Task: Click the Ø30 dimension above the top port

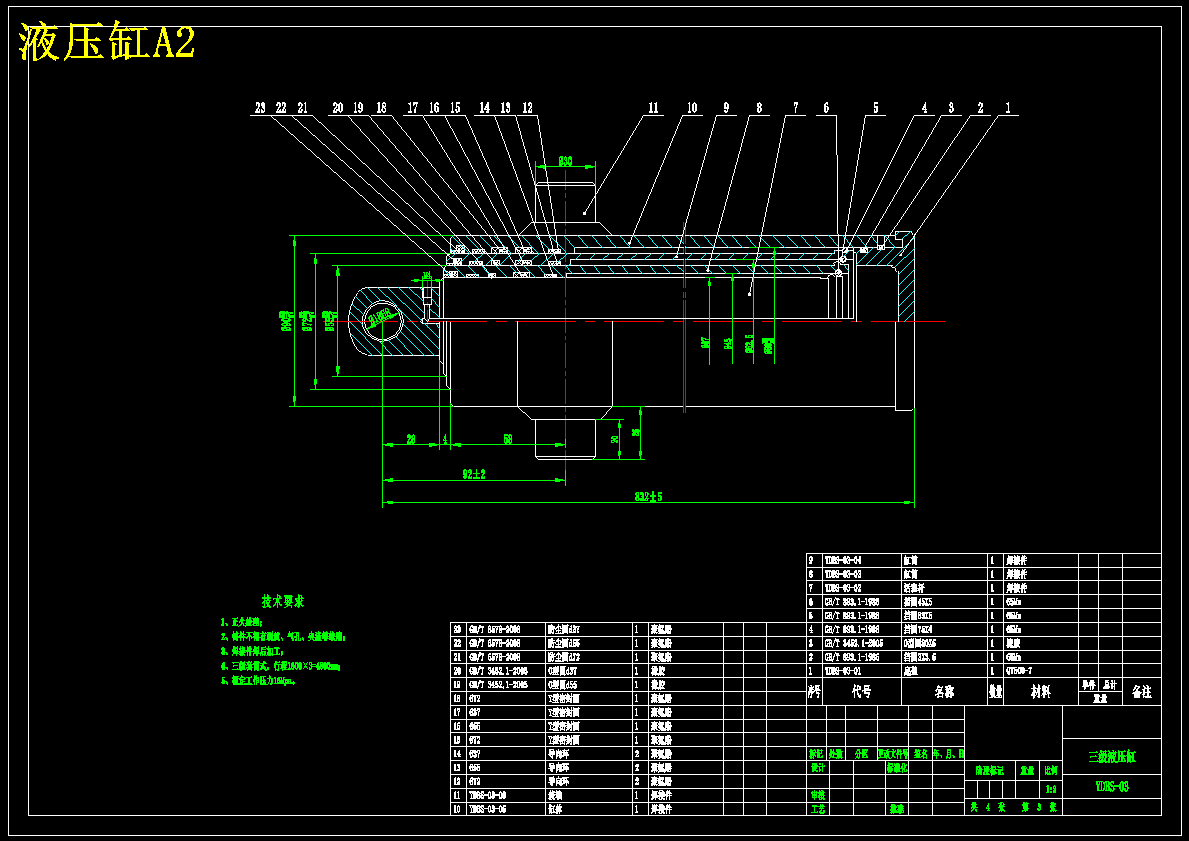Action: tap(566, 161)
